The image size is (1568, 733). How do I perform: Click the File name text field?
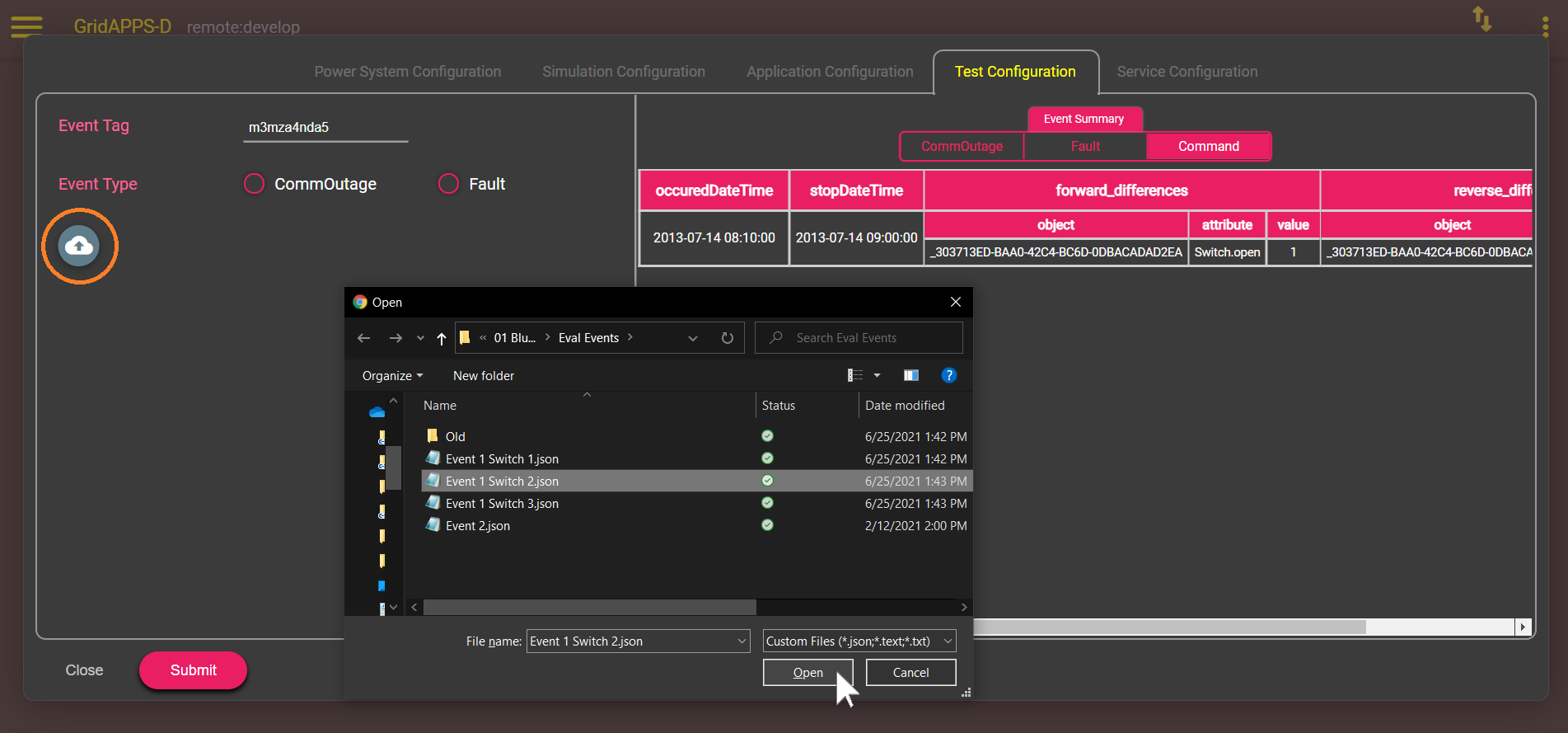point(630,641)
